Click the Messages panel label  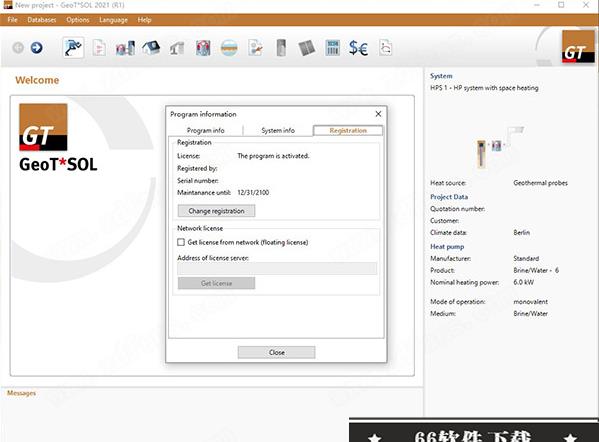21,393
